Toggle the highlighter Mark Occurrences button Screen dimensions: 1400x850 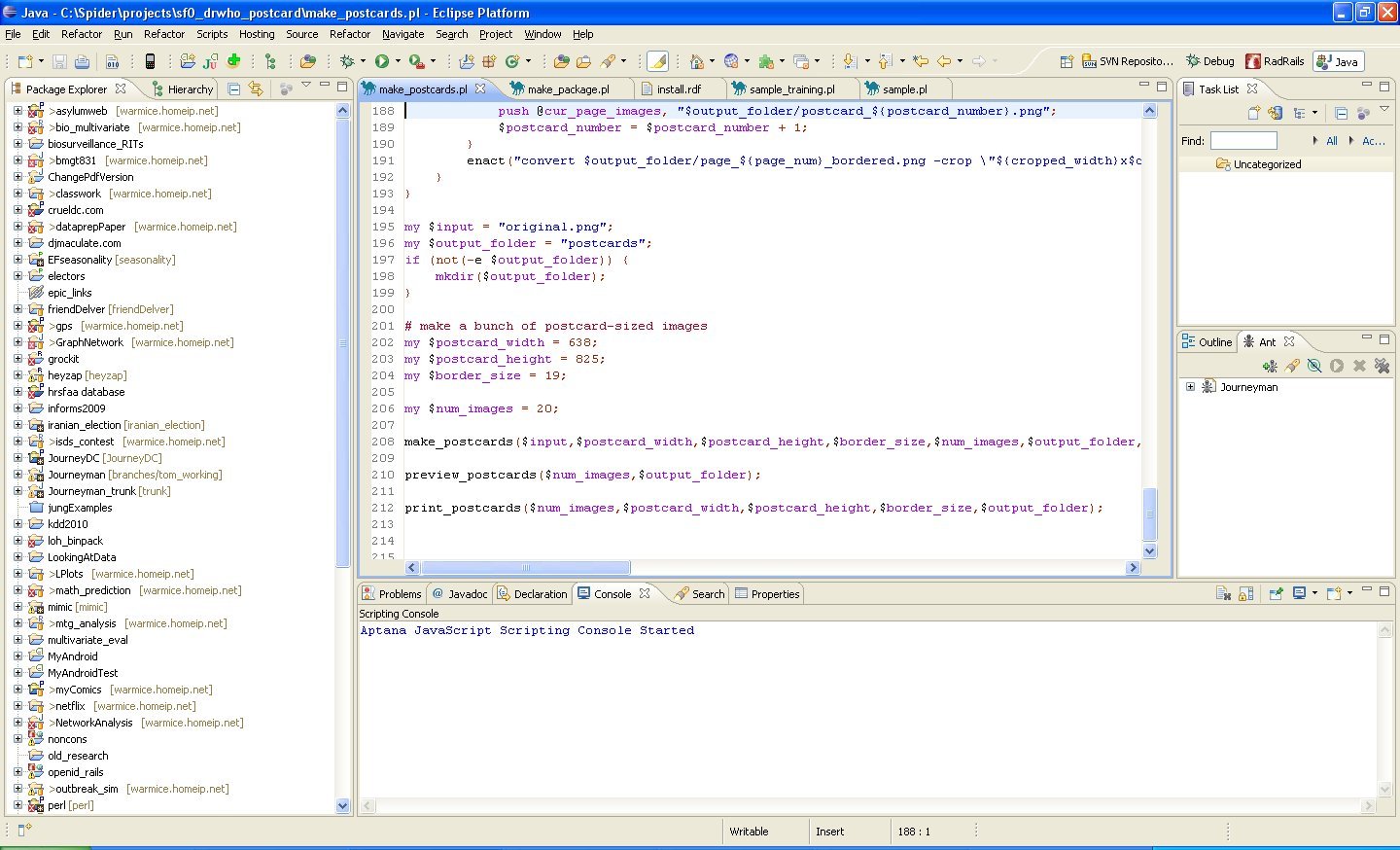657,61
